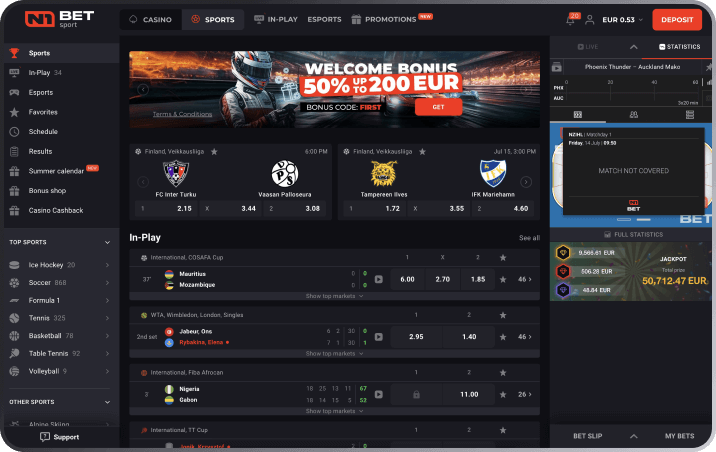
Task: Open the Terms & Conditions link
Action: (x=182, y=114)
